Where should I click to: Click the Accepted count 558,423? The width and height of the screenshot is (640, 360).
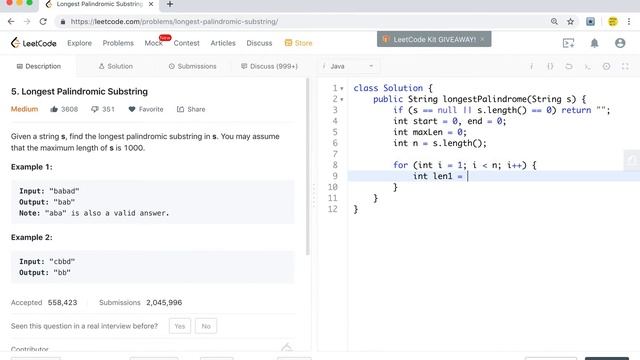point(62,302)
